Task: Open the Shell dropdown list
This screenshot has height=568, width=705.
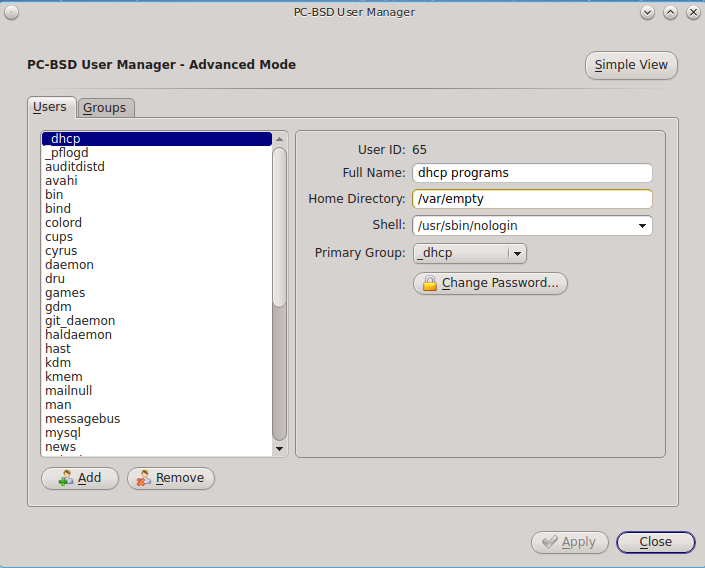Action: tap(641, 226)
